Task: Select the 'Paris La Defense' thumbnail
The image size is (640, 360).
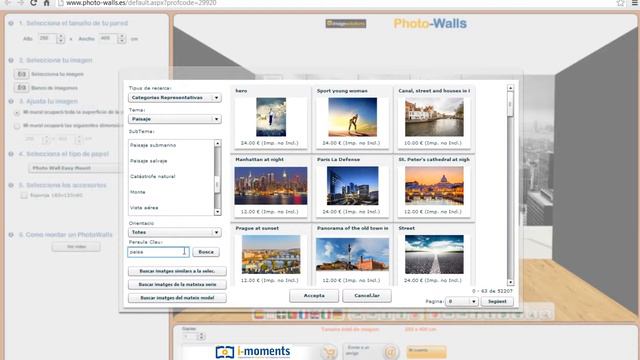Action: (x=353, y=186)
